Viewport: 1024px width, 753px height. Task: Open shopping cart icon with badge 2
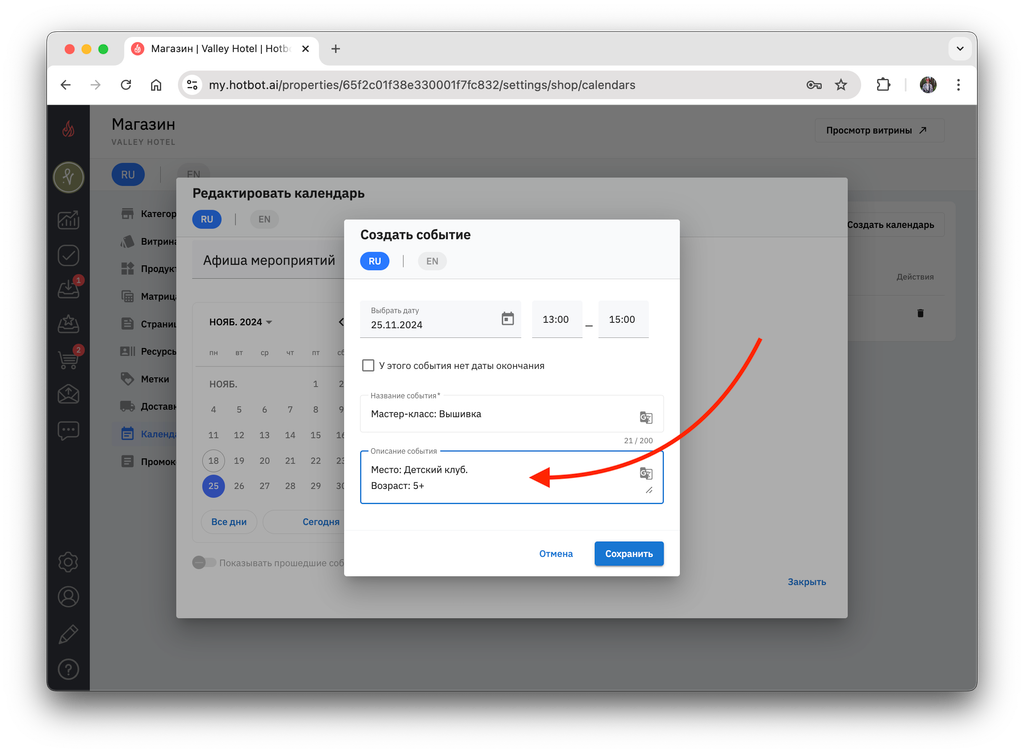[68, 358]
